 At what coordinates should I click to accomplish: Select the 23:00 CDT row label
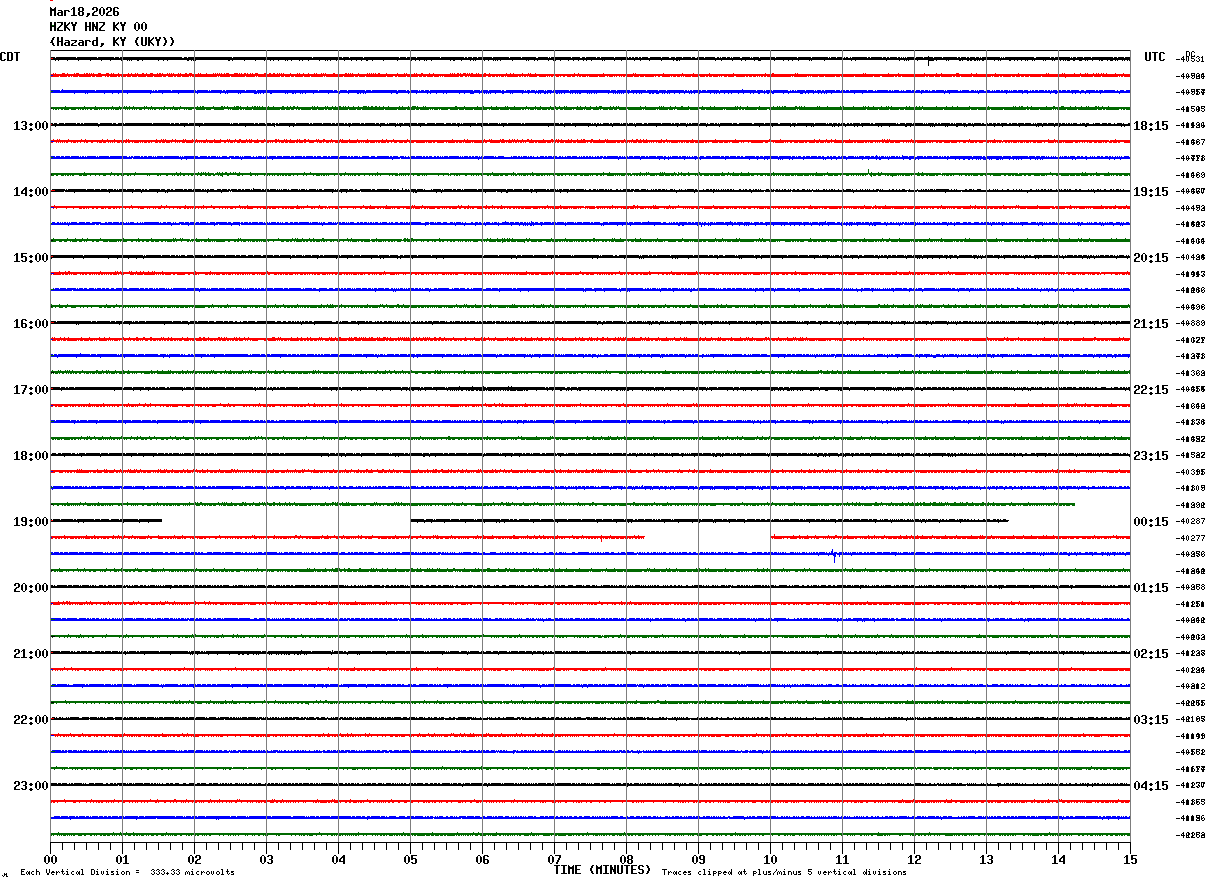click(30, 786)
